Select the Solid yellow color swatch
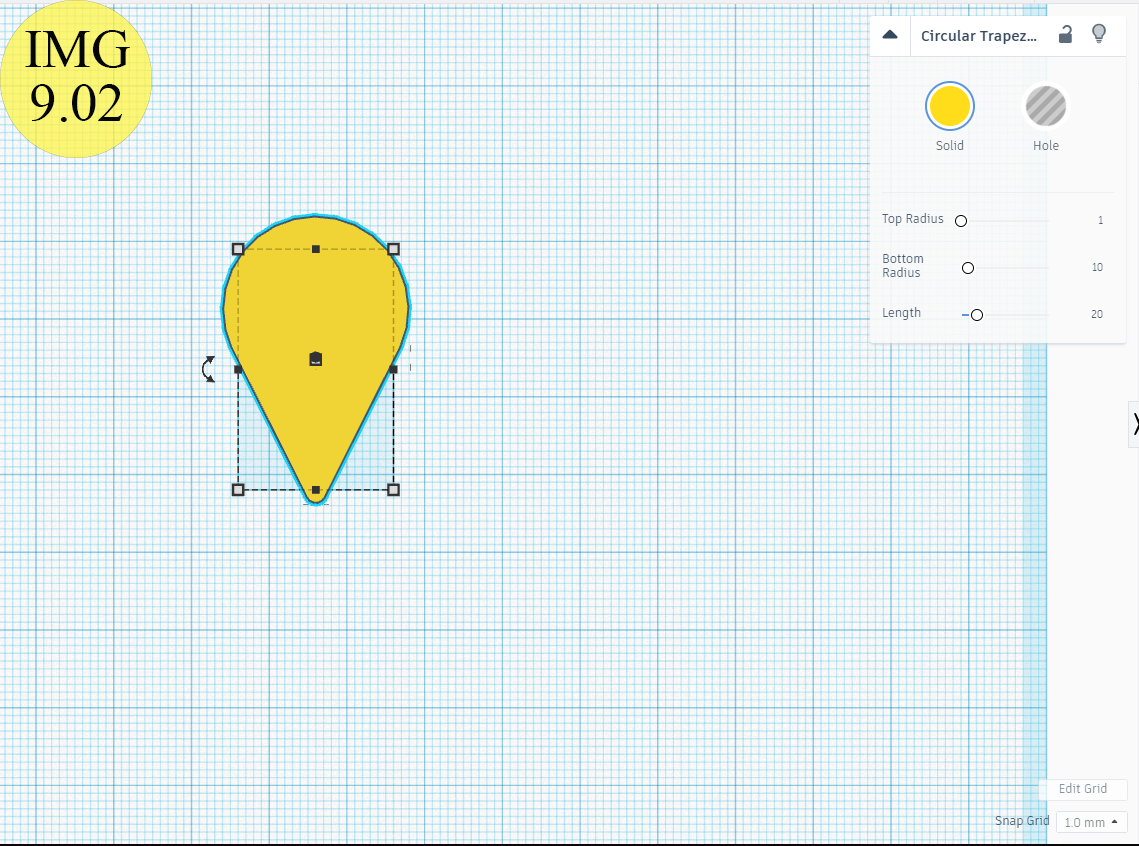The height and width of the screenshot is (846, 1139). pyautogui.click(x=949, y=106)
